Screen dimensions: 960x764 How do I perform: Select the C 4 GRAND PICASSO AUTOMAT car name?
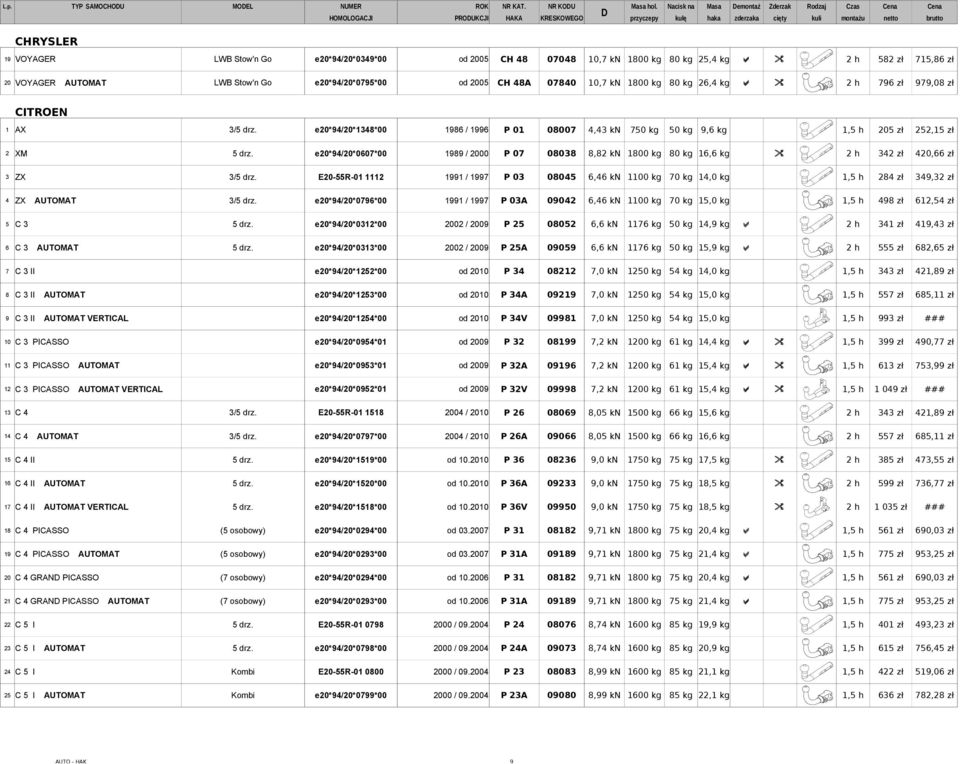(x=82, y=601)
